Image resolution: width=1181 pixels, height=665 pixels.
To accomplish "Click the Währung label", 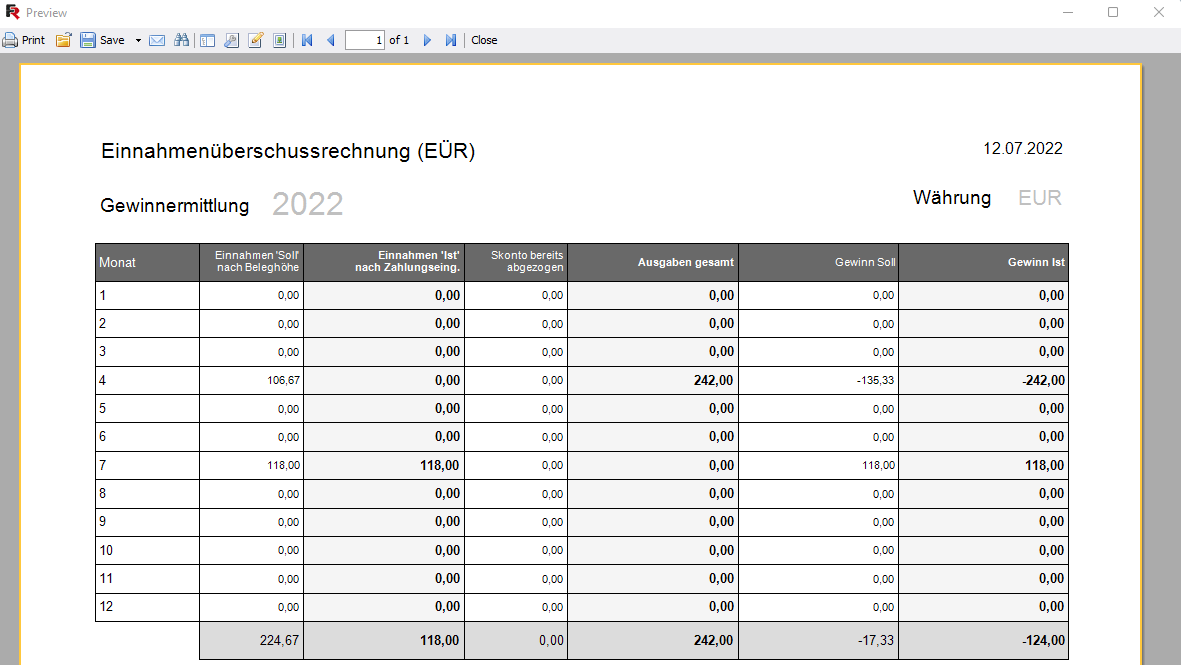I will coord(952,197).
